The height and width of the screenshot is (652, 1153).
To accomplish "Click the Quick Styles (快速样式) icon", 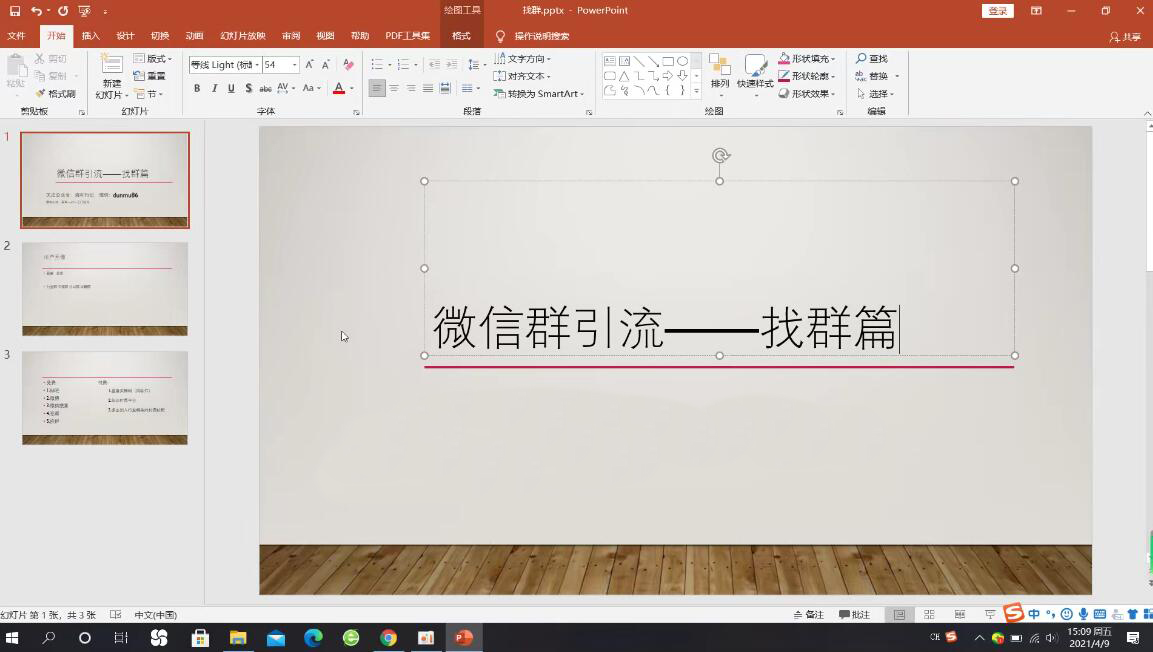I will (755, 66).
